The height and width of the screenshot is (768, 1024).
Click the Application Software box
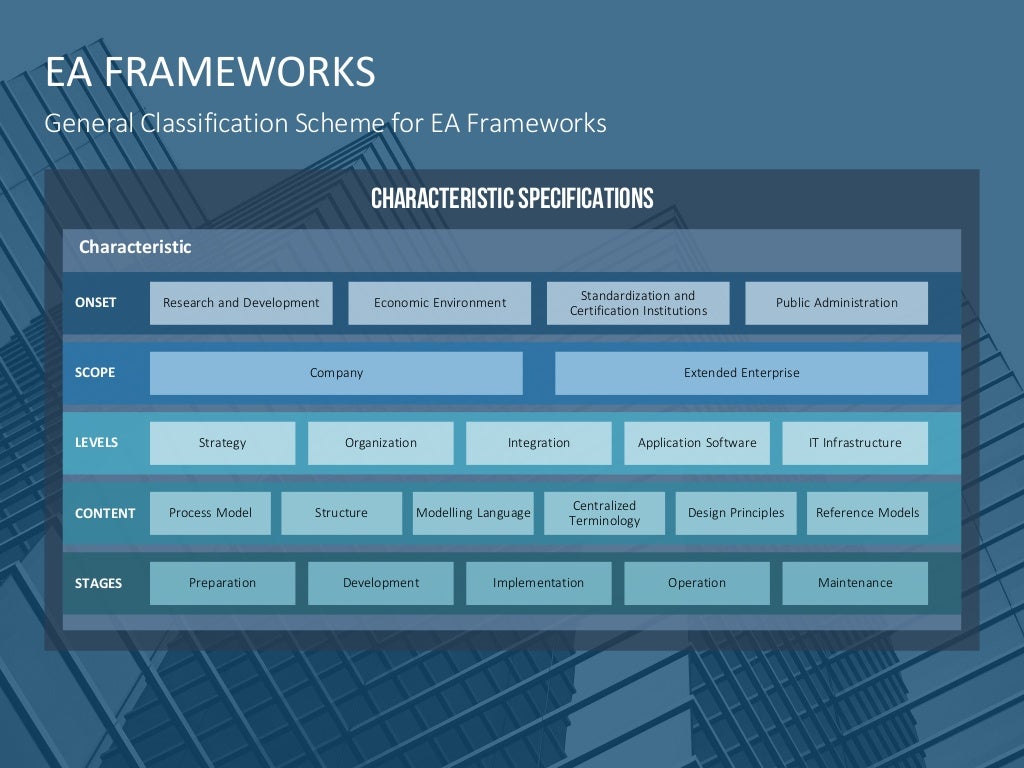pos(697,443)
